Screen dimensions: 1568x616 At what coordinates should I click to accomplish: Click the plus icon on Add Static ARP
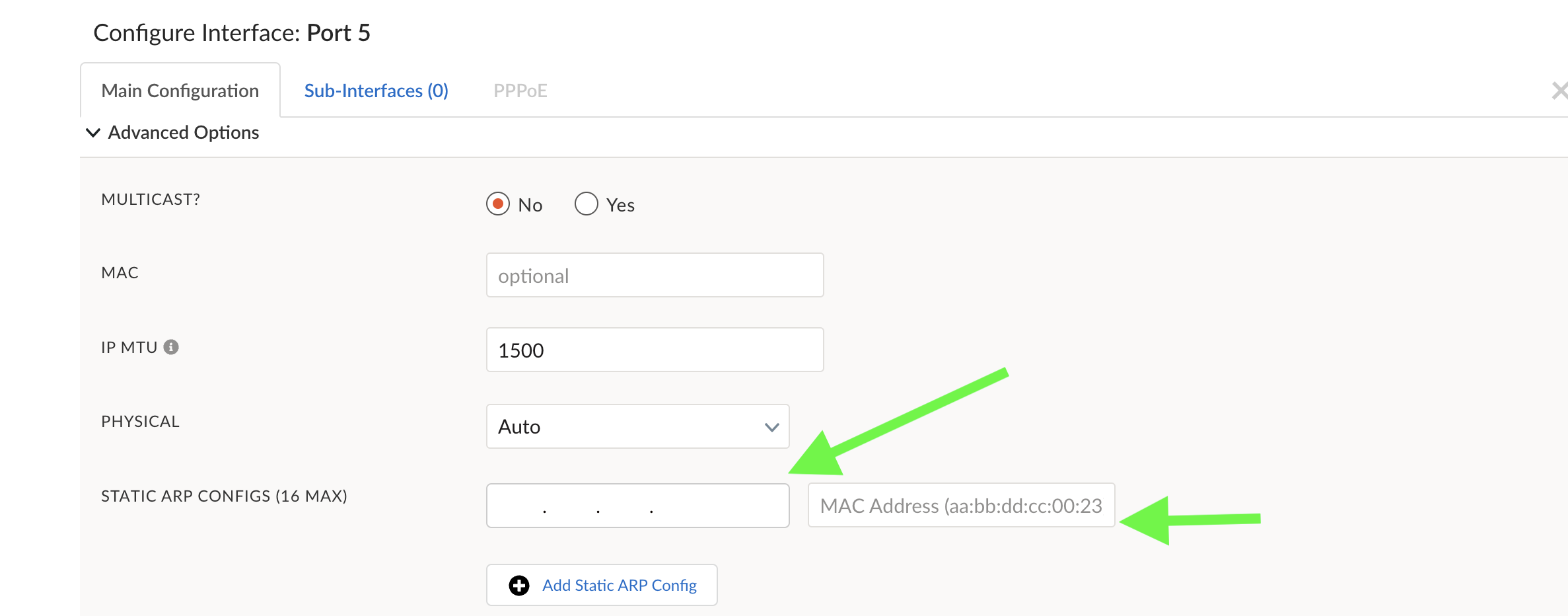click(x=519, y=586)
